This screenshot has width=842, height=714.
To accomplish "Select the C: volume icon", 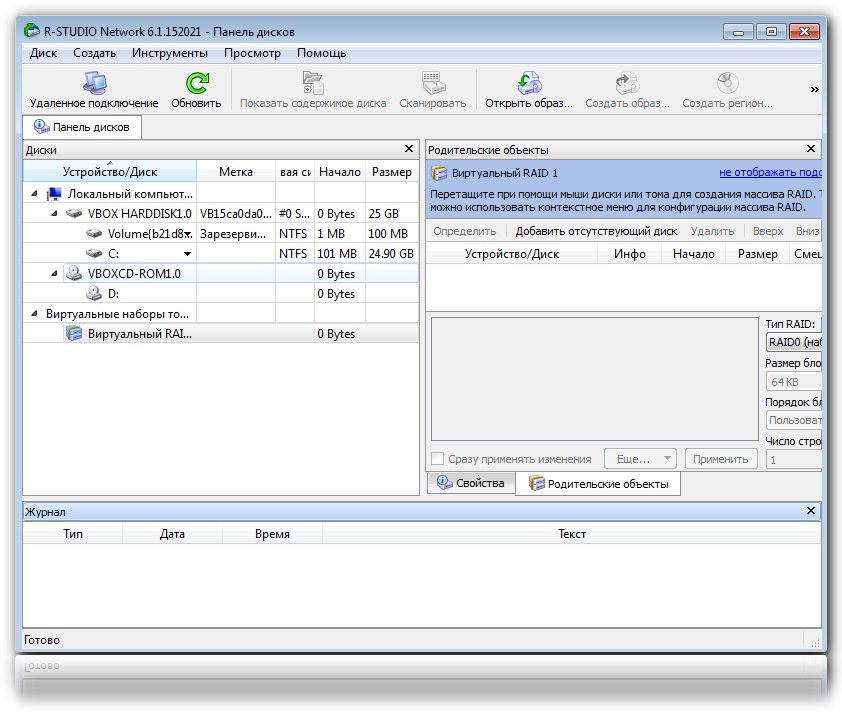I will (94, 254).
